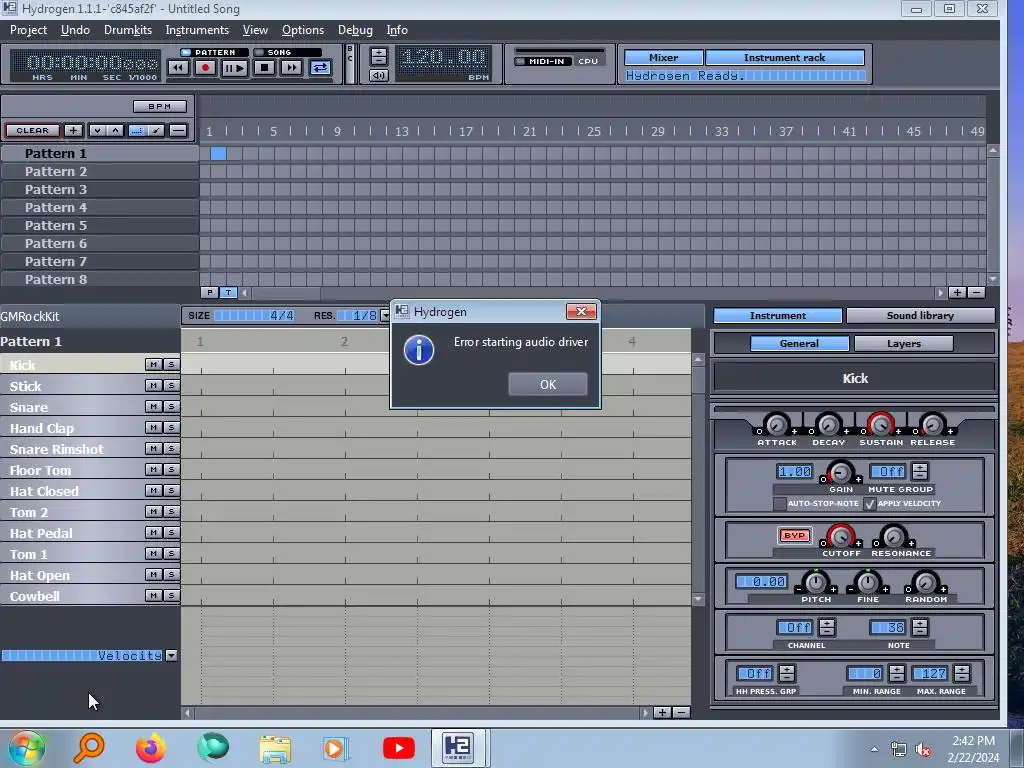Open the Options menu
The height and width of the screenshot is (768, 1024).
(x=302, y=30)
